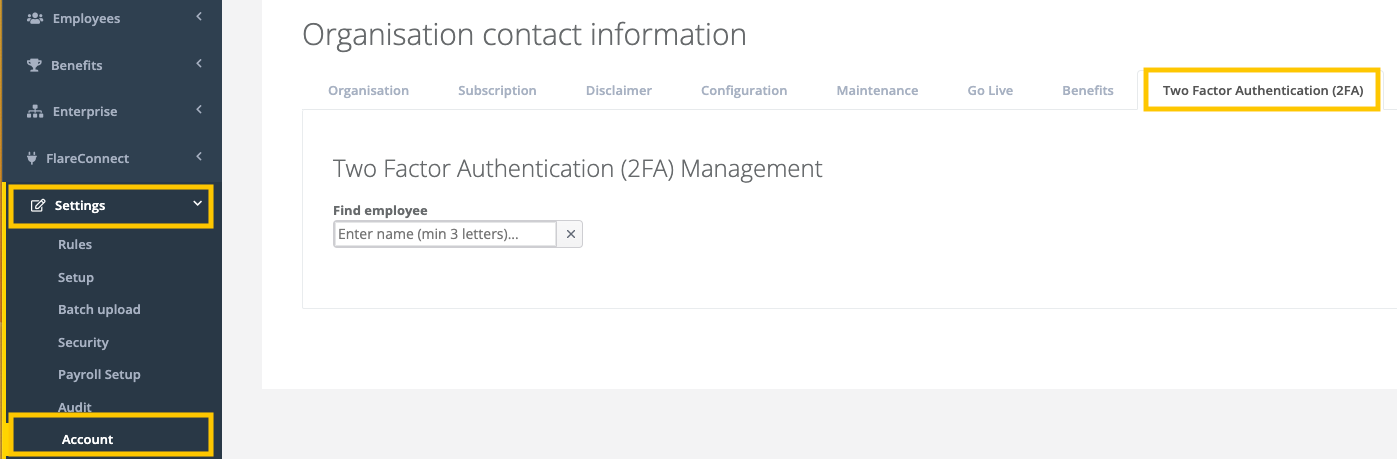Click the Employees people icon
The height and width of the screenshot is (459, 1397).
coord(35,18)
